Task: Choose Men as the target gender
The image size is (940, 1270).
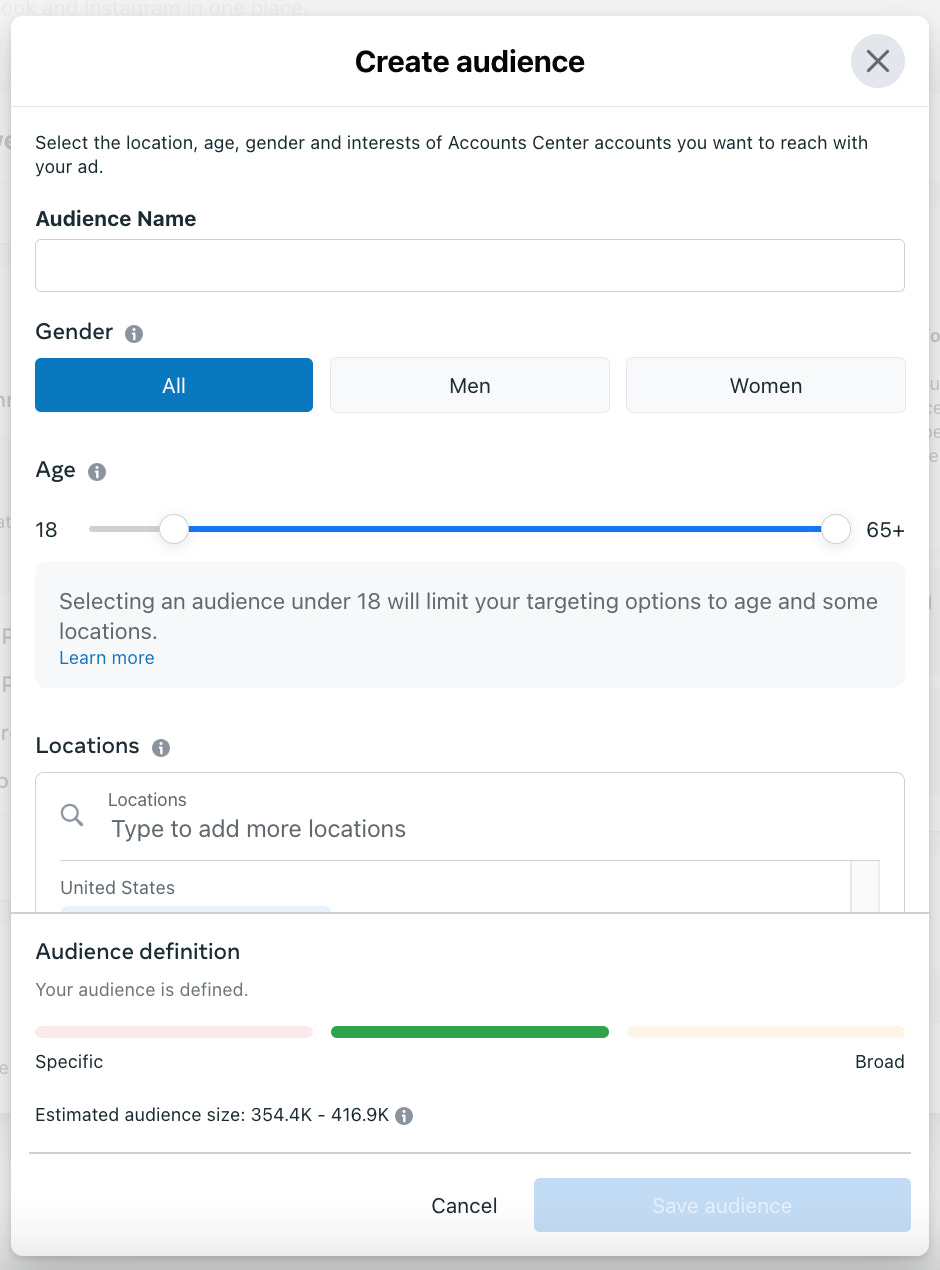Action: pyautogui.click(x=469, y=386)
